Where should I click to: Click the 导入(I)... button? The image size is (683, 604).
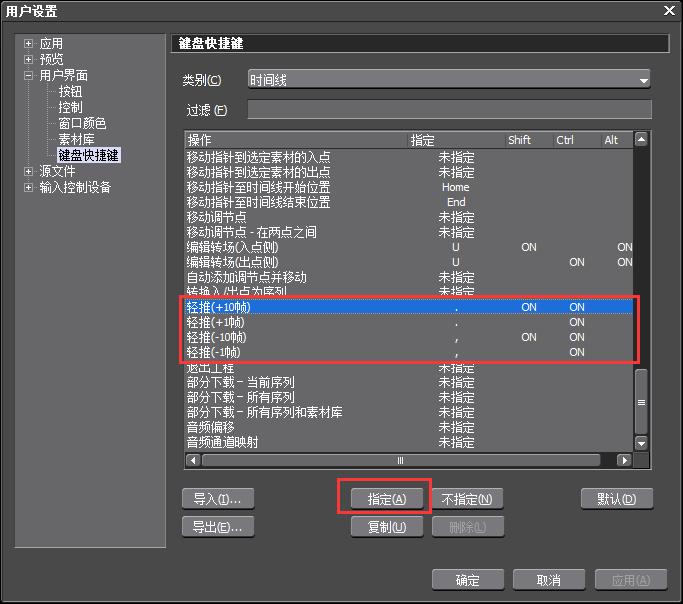pos(218,499)
